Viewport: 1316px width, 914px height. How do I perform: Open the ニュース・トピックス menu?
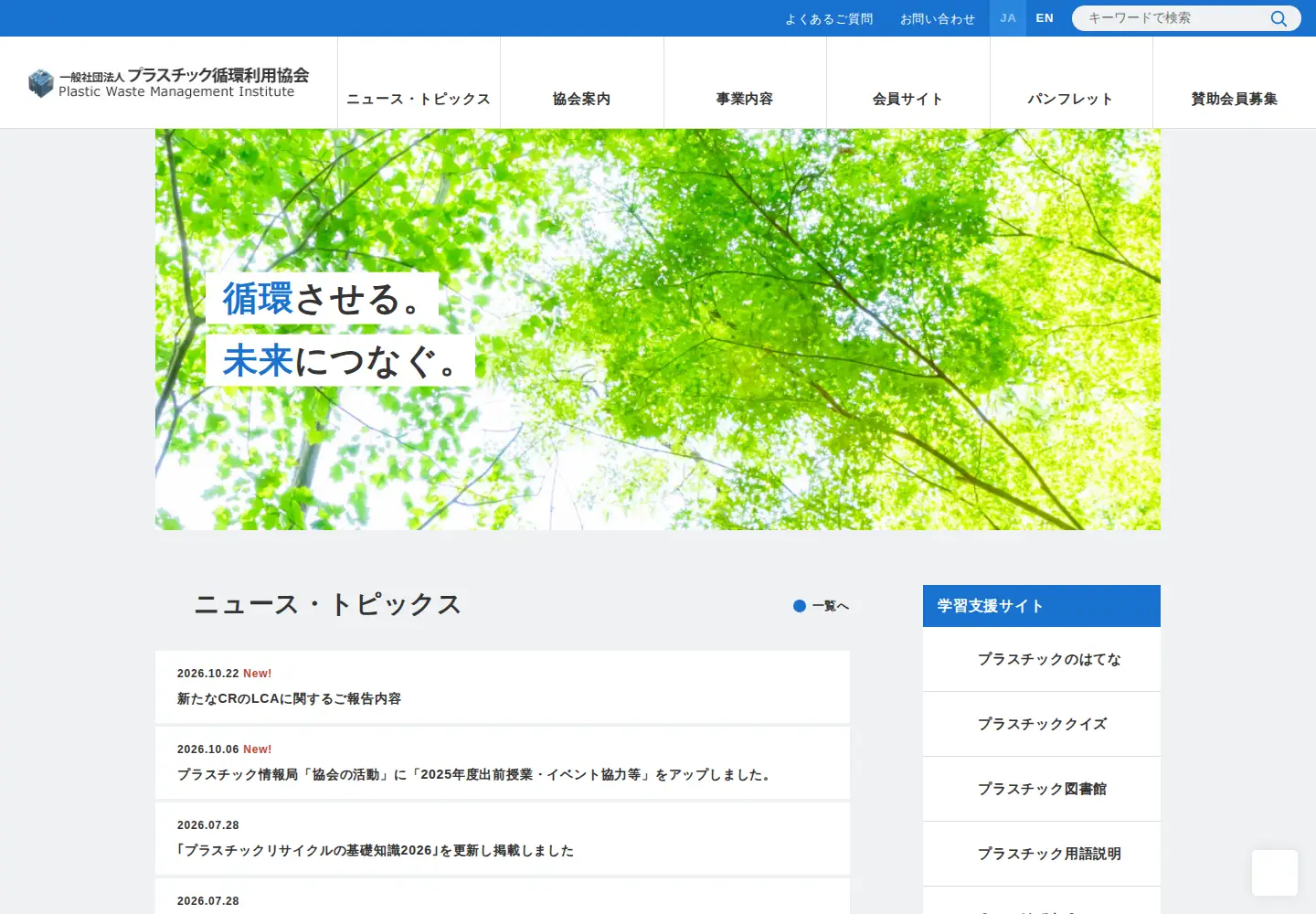(x=419, y=83)
